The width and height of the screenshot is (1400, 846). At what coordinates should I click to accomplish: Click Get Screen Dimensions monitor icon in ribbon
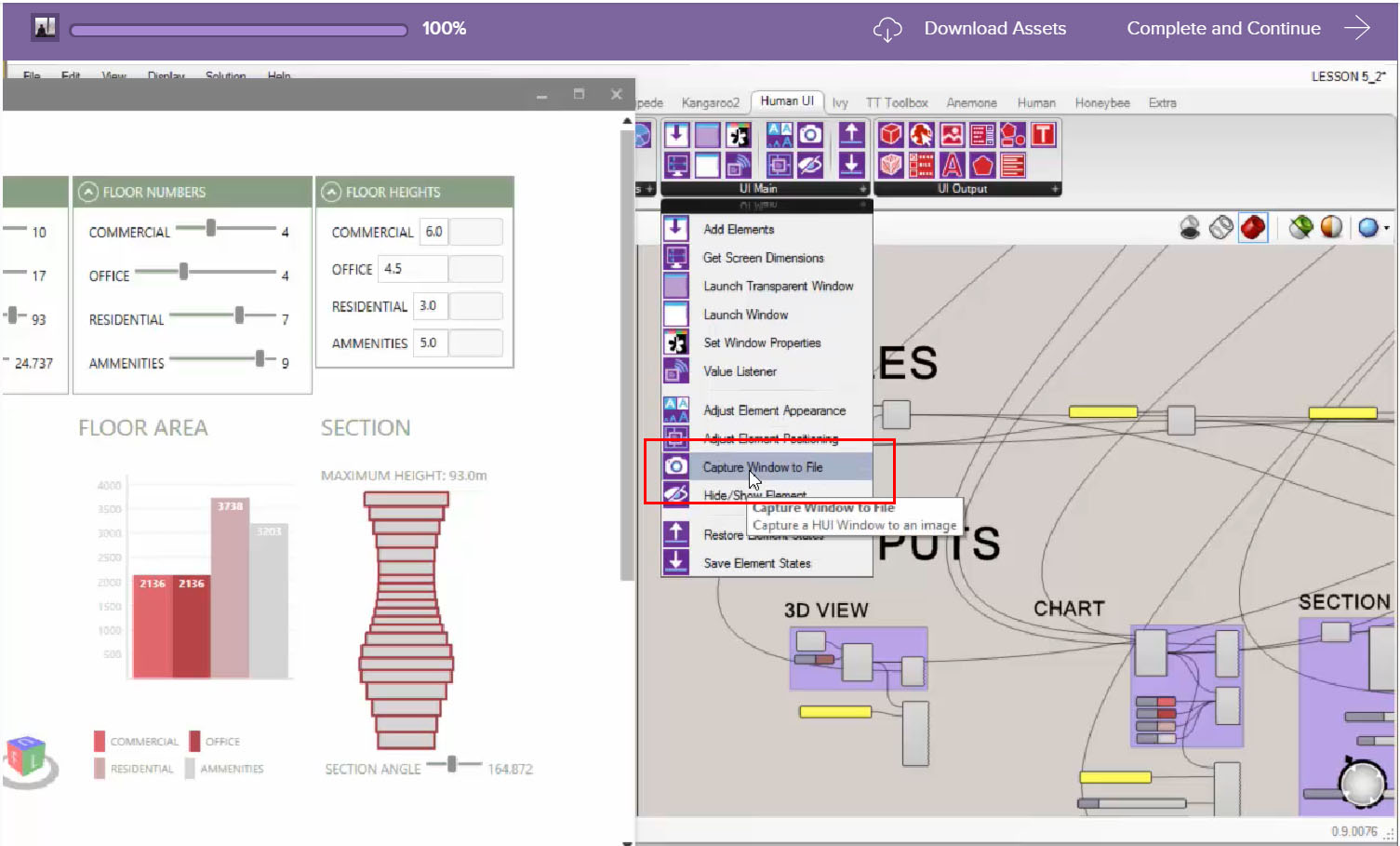point(677,165)
